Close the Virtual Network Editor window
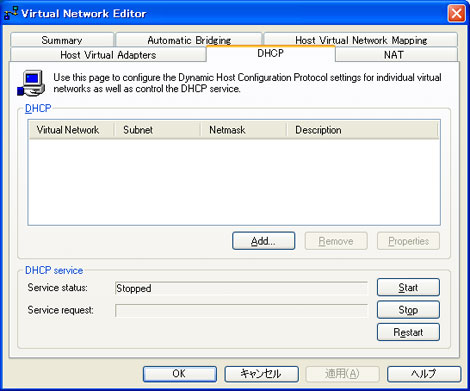This screenshot has width=470, height=391. [456, 14]
